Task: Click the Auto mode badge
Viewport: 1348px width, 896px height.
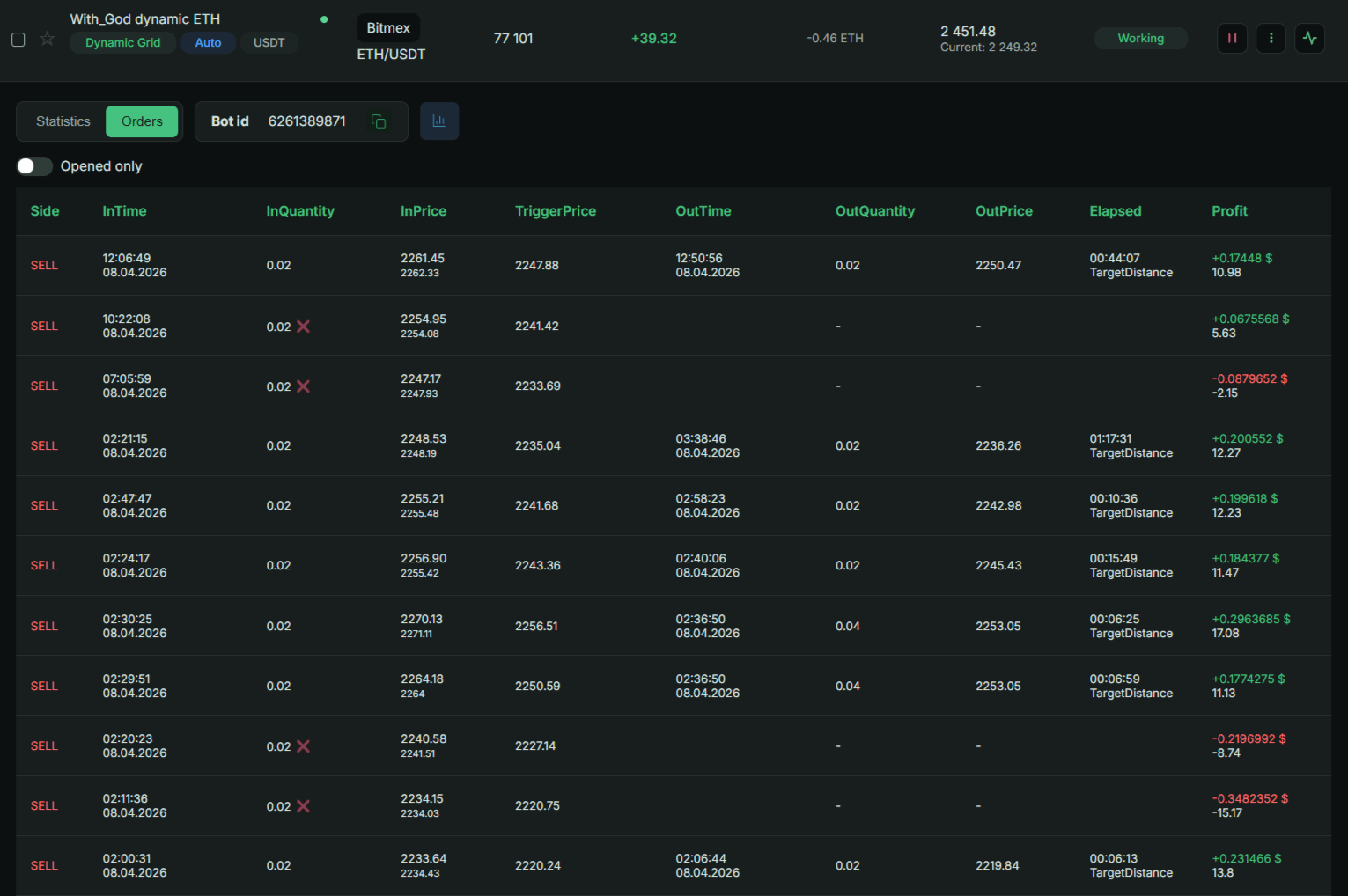Action: [x=208, y=42]
